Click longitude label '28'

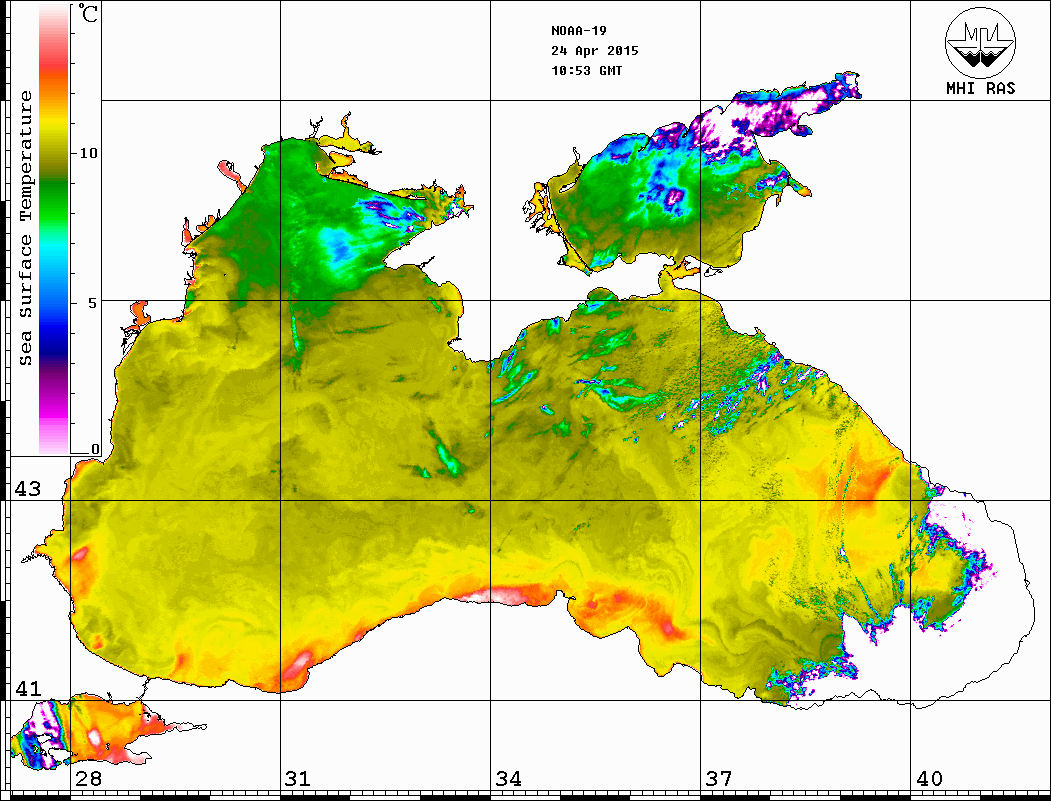pos(88,779)
